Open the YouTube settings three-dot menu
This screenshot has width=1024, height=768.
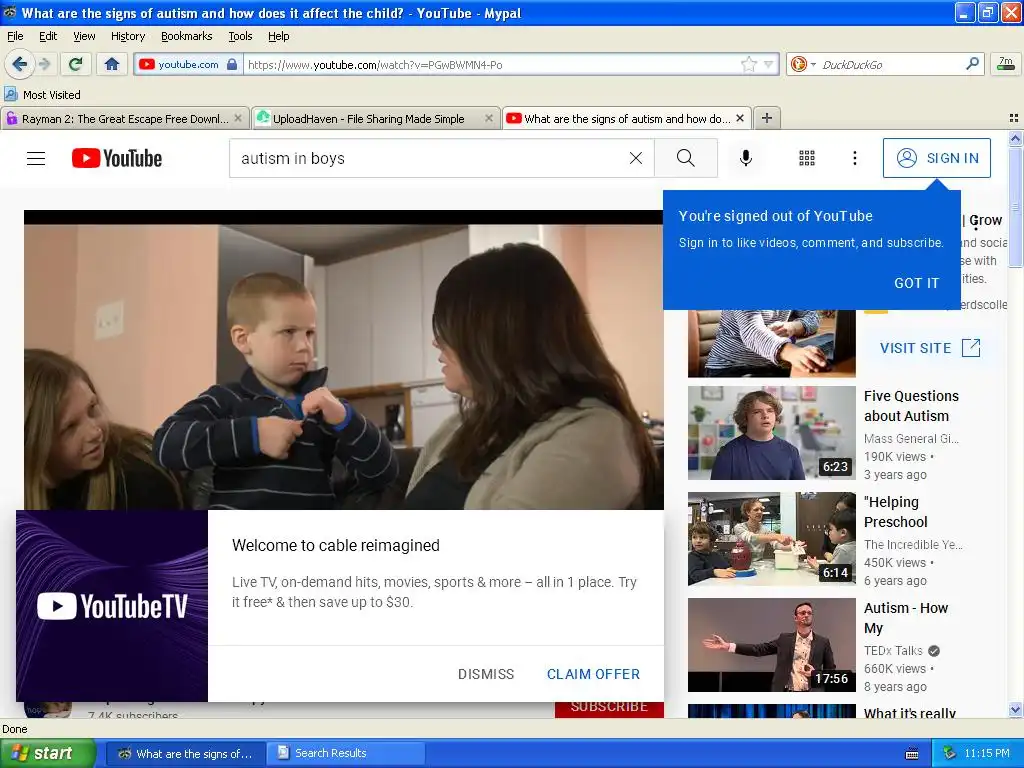point(855,158)
